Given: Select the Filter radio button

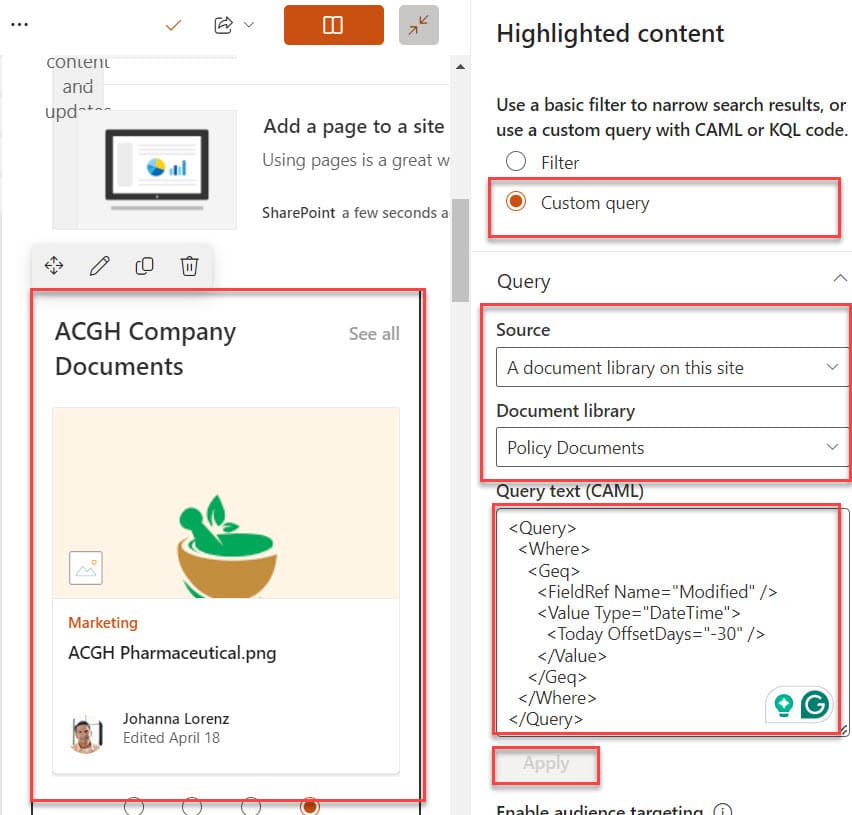Looking at the screenshot, I should [516, 161].
